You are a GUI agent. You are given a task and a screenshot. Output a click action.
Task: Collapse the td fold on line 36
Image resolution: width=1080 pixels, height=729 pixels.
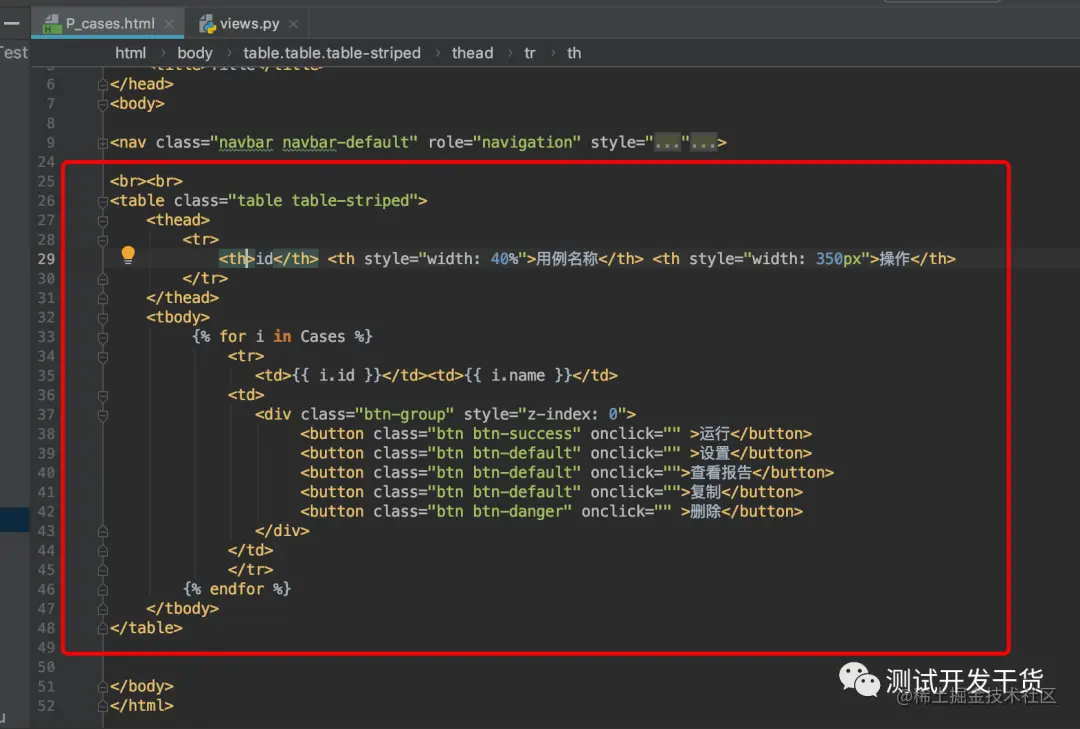[103, 396]
